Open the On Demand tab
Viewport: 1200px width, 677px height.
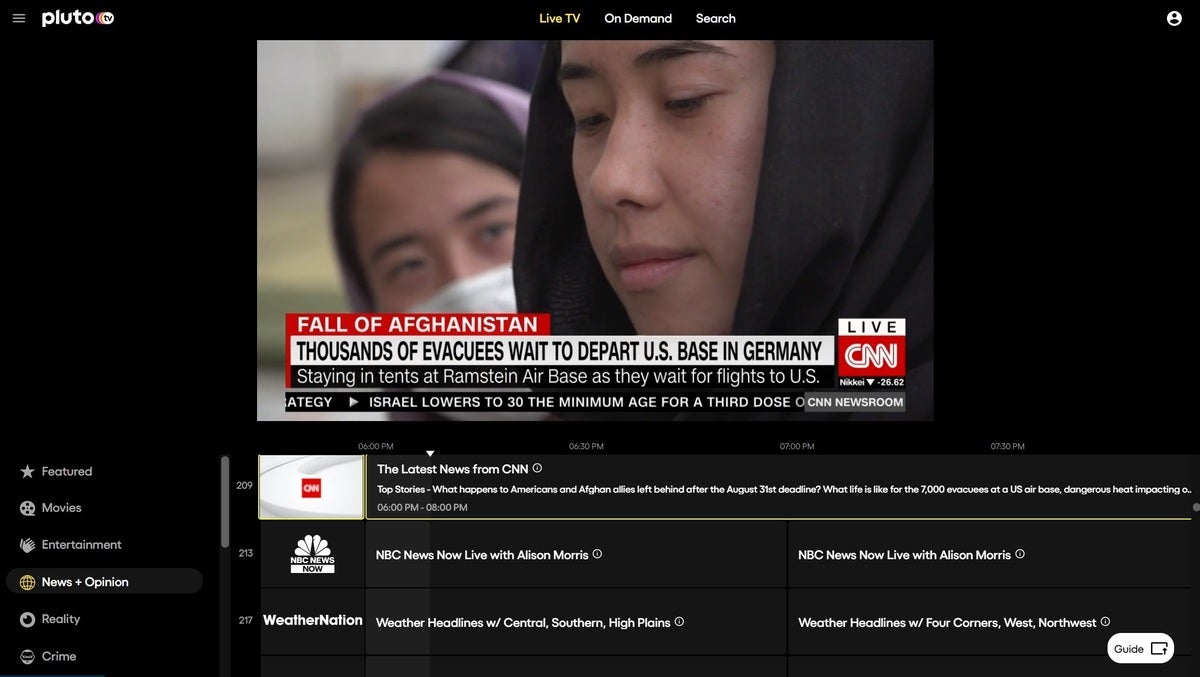638,18
